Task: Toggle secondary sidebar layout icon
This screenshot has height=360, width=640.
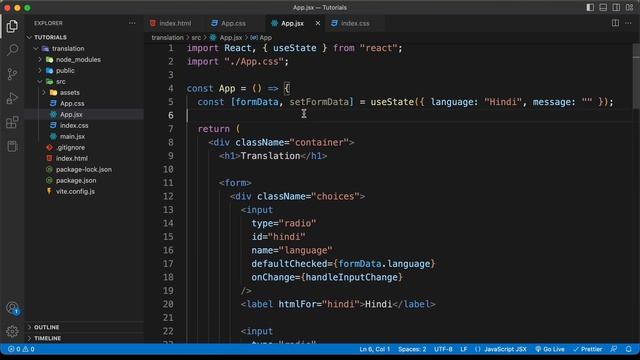Action: click(616, 7)
